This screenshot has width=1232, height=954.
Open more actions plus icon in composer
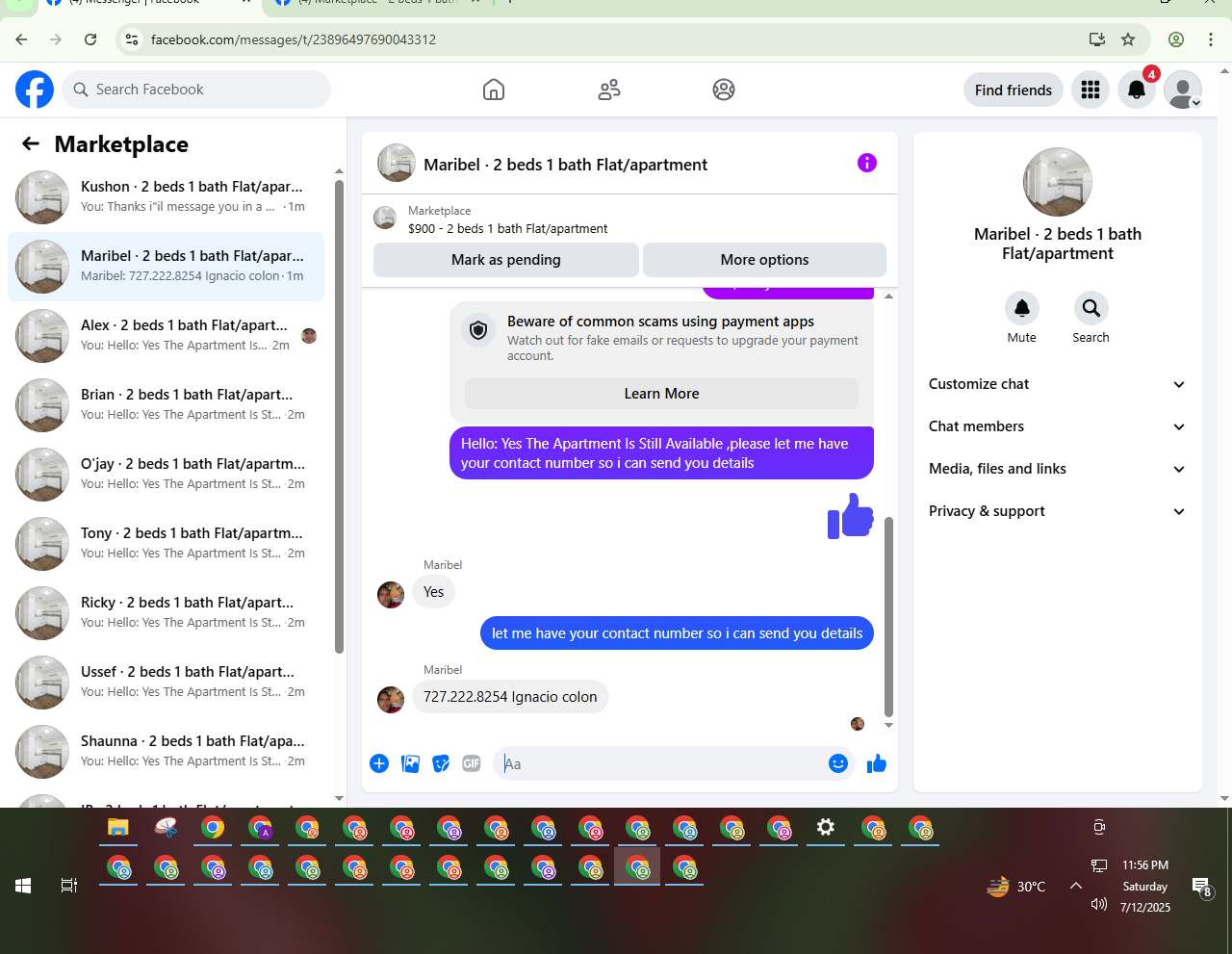[379, 763]
